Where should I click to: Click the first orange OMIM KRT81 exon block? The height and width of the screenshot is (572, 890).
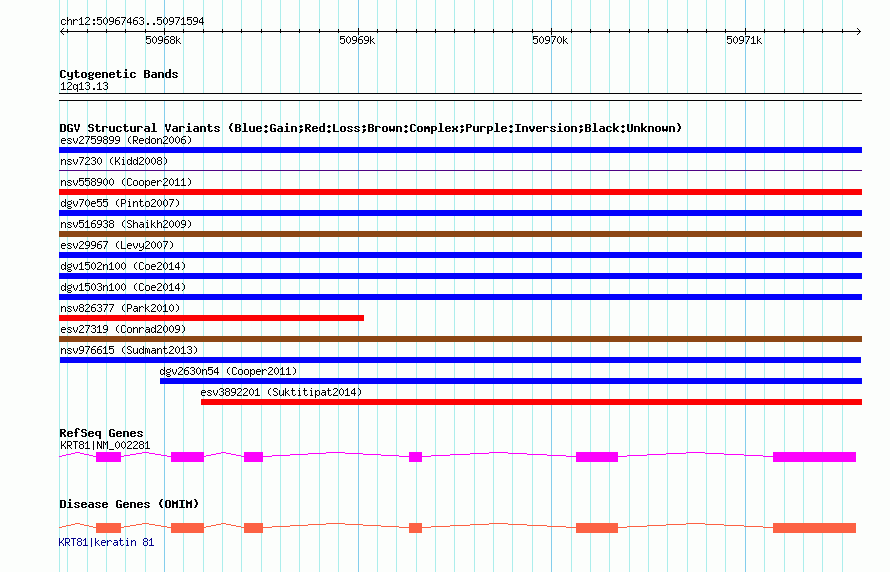click(108, 528)
